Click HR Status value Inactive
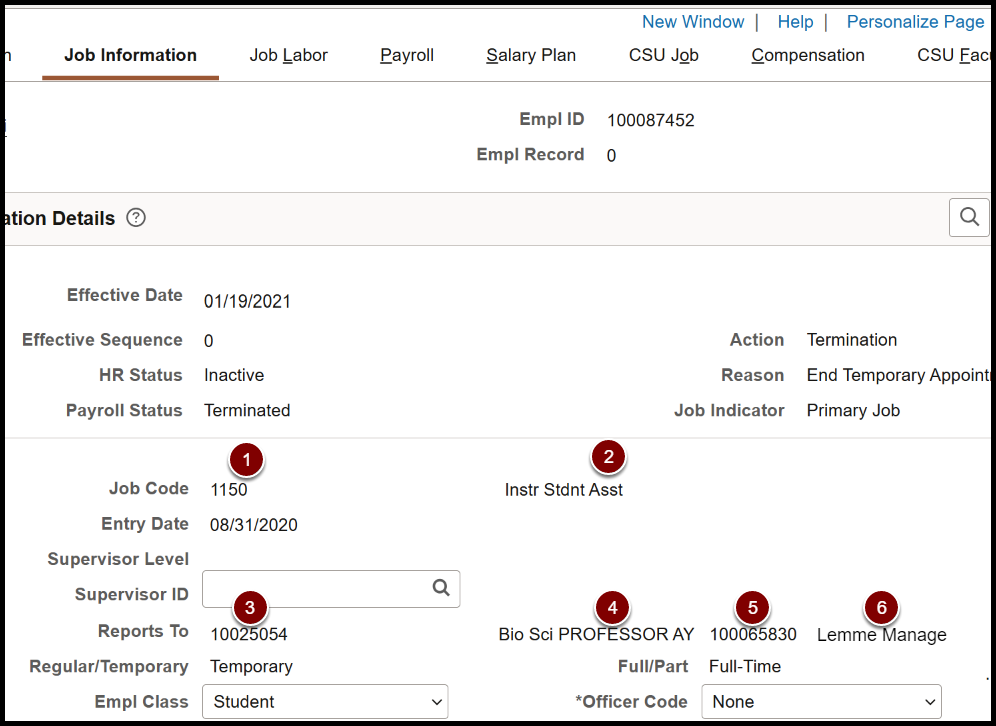Image resolution: width=996 pixels, height=726 pixels. 234,375
